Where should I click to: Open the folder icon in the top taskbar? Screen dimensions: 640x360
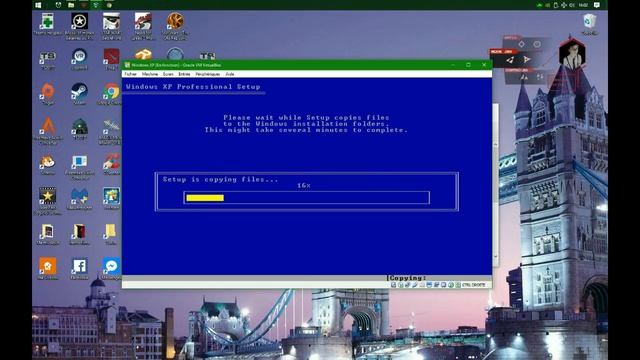(x=71, y=5)
